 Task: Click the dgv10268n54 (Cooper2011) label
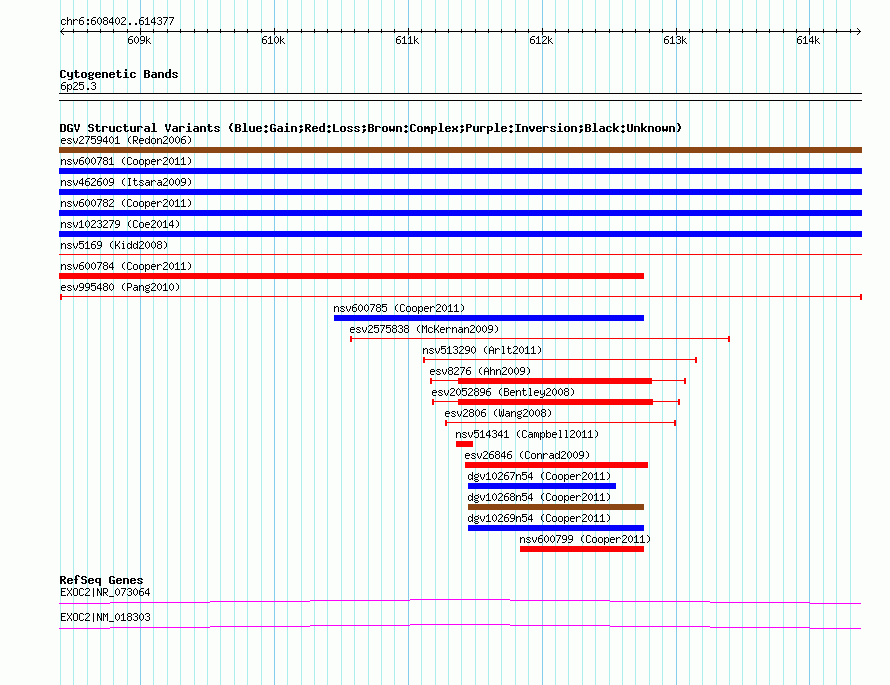click(x=539, y=497)
